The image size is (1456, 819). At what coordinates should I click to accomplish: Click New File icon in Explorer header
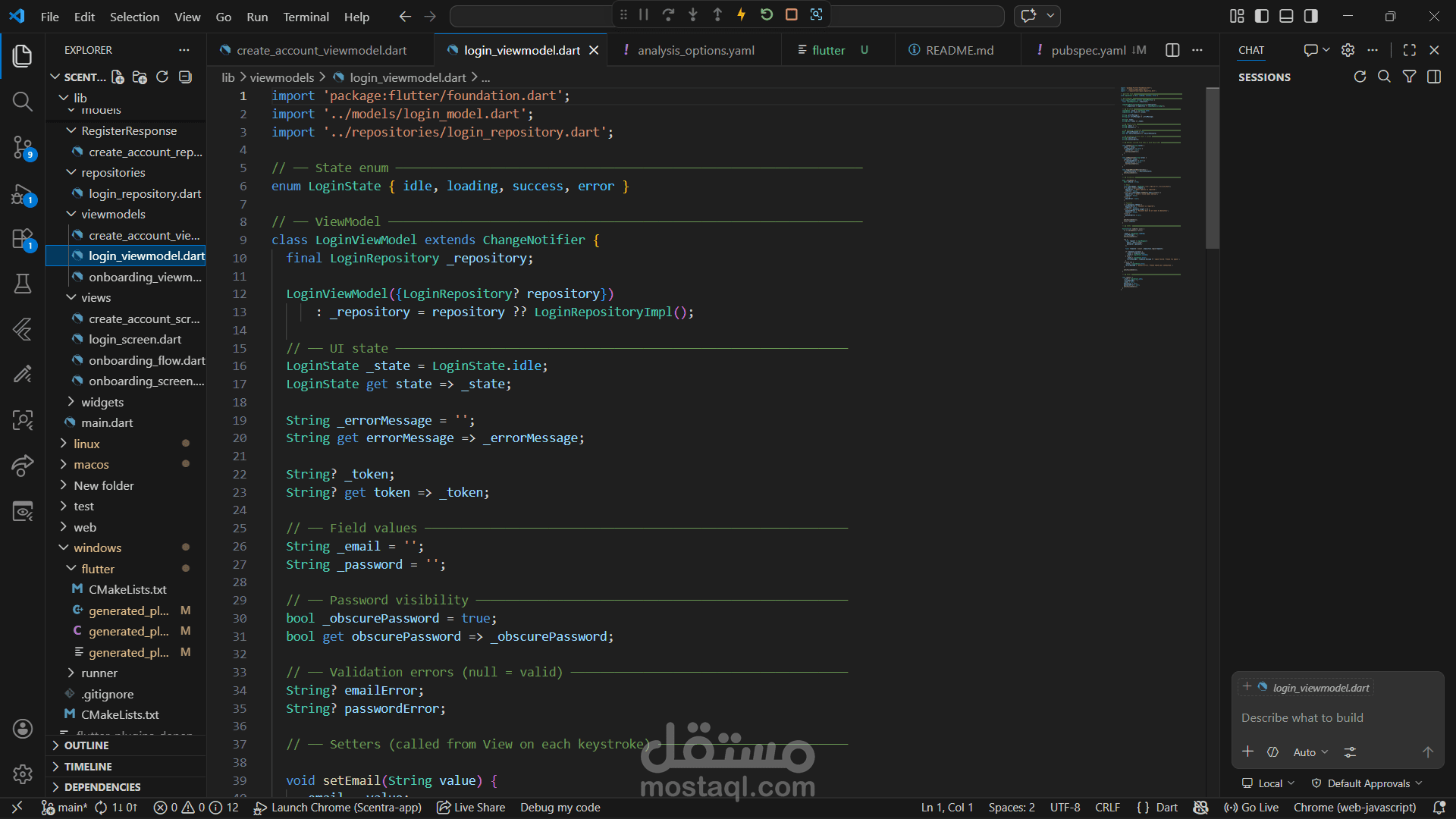pos(118,77)
